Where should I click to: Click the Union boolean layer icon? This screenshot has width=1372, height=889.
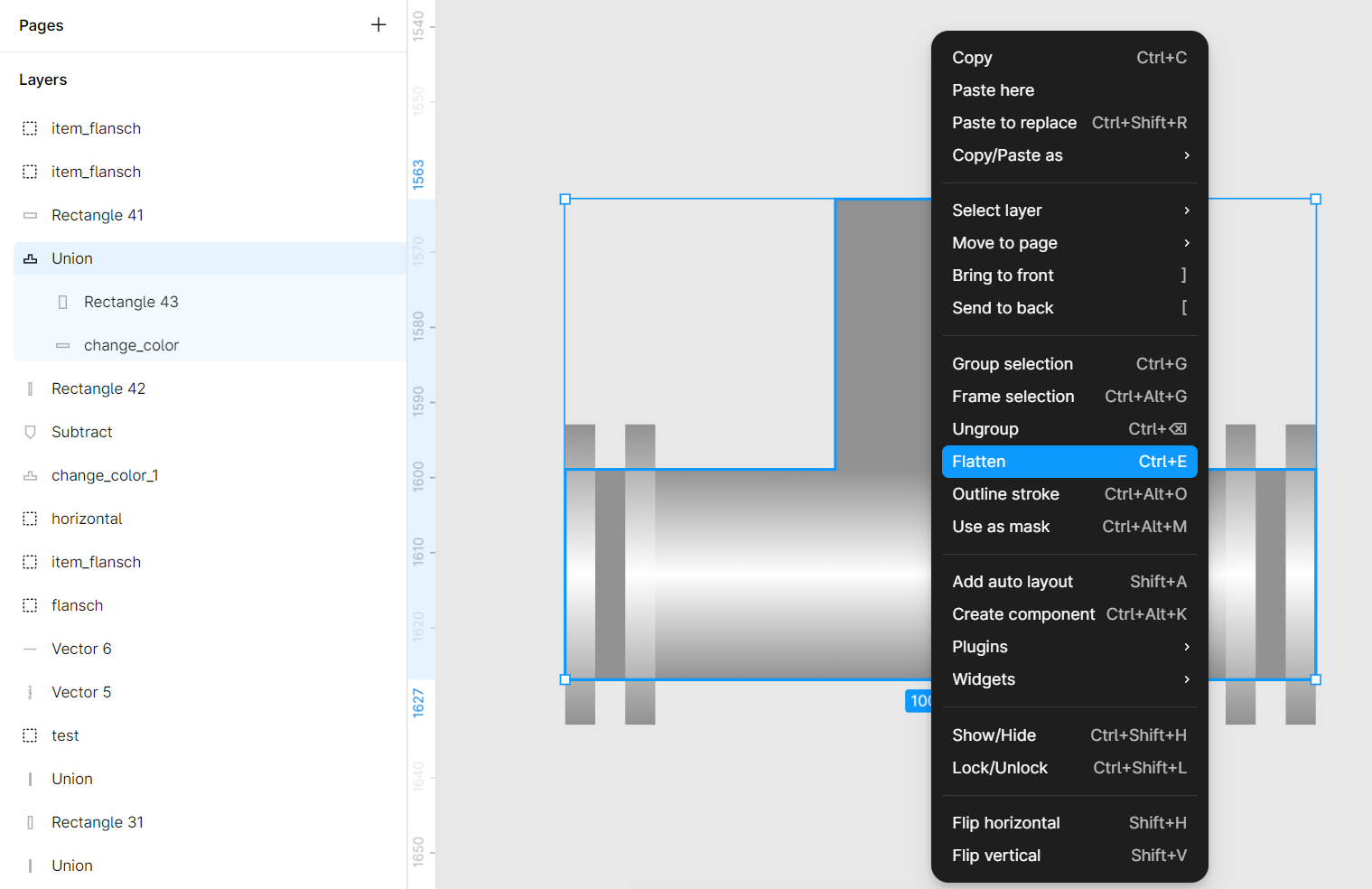(31, 258)
